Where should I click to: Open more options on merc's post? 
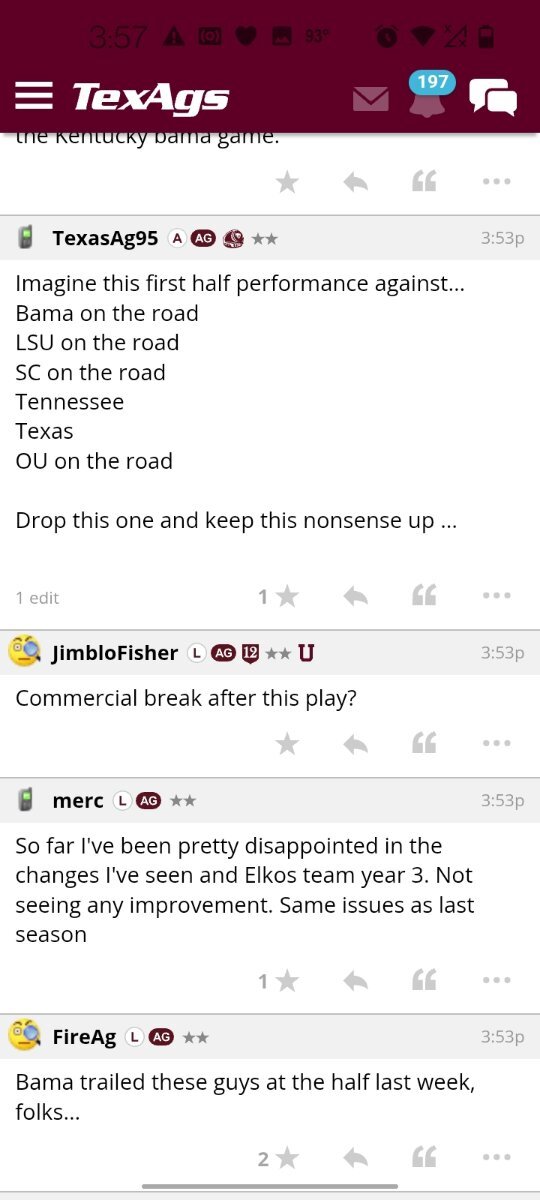(496, 981)
